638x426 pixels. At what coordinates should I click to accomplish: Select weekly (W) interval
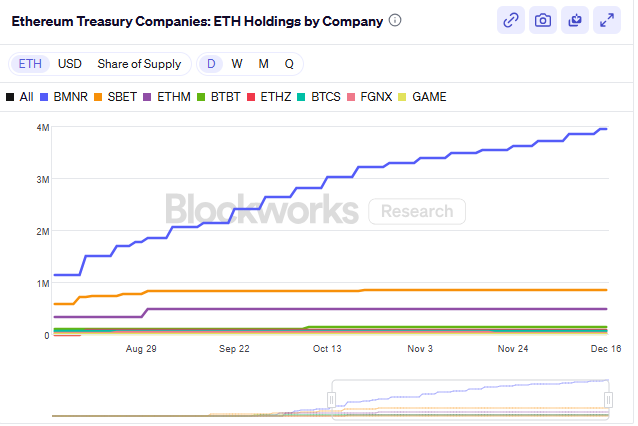[237, 64]
